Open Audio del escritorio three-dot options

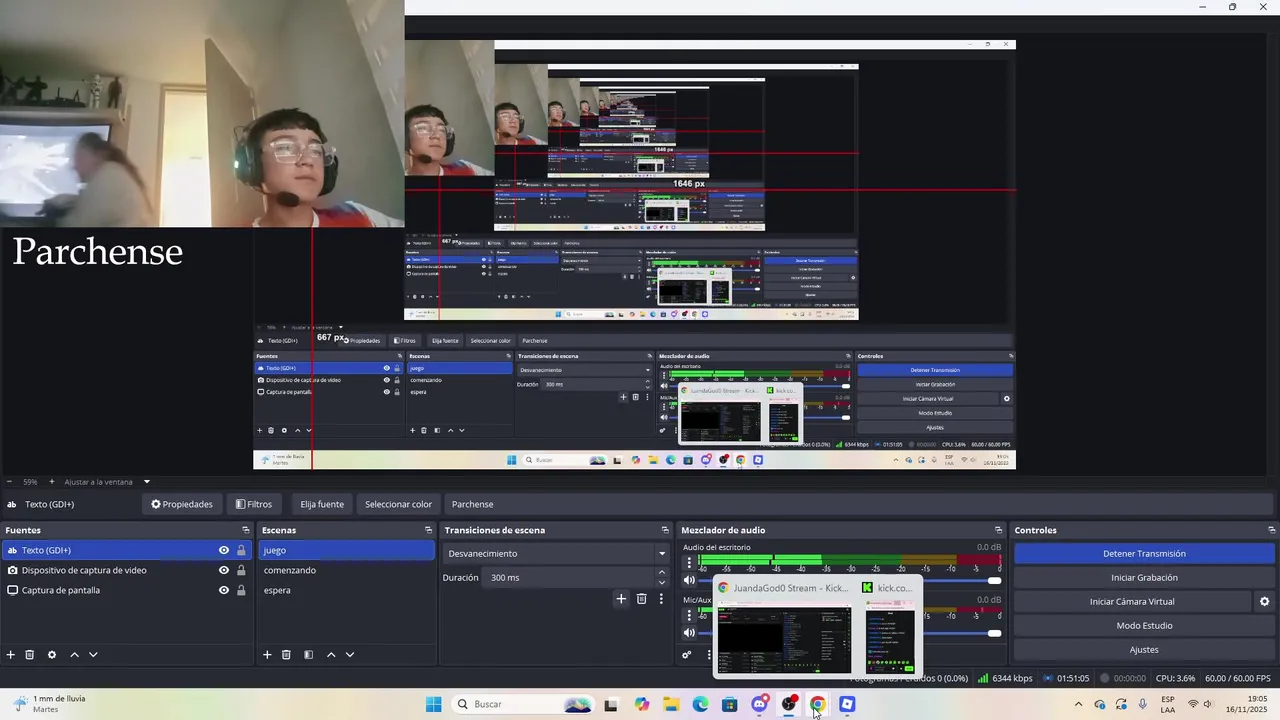pos(689,563)
